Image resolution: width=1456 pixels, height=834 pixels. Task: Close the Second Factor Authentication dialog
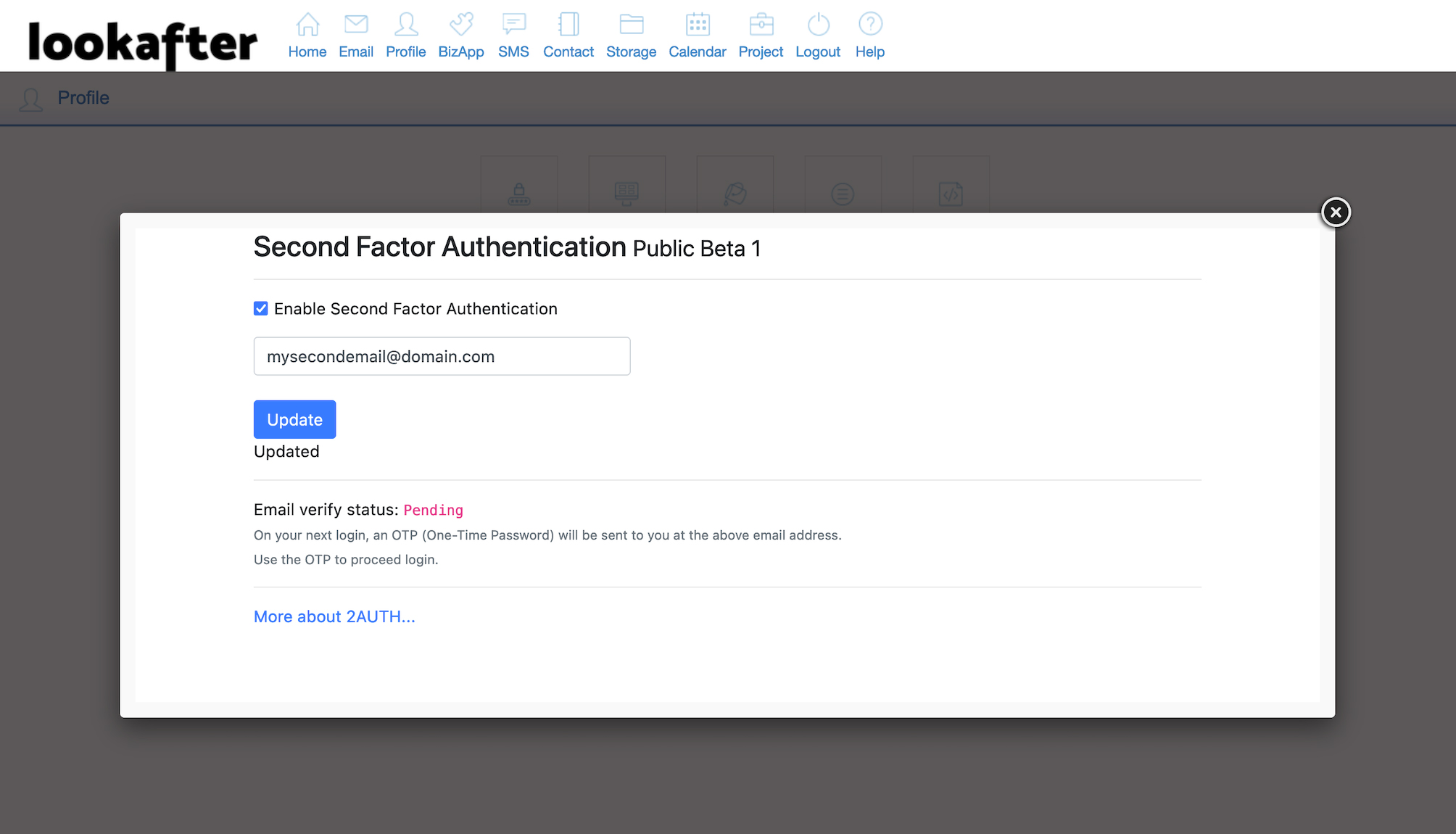pyautogui.click(x=1336, y=212)
